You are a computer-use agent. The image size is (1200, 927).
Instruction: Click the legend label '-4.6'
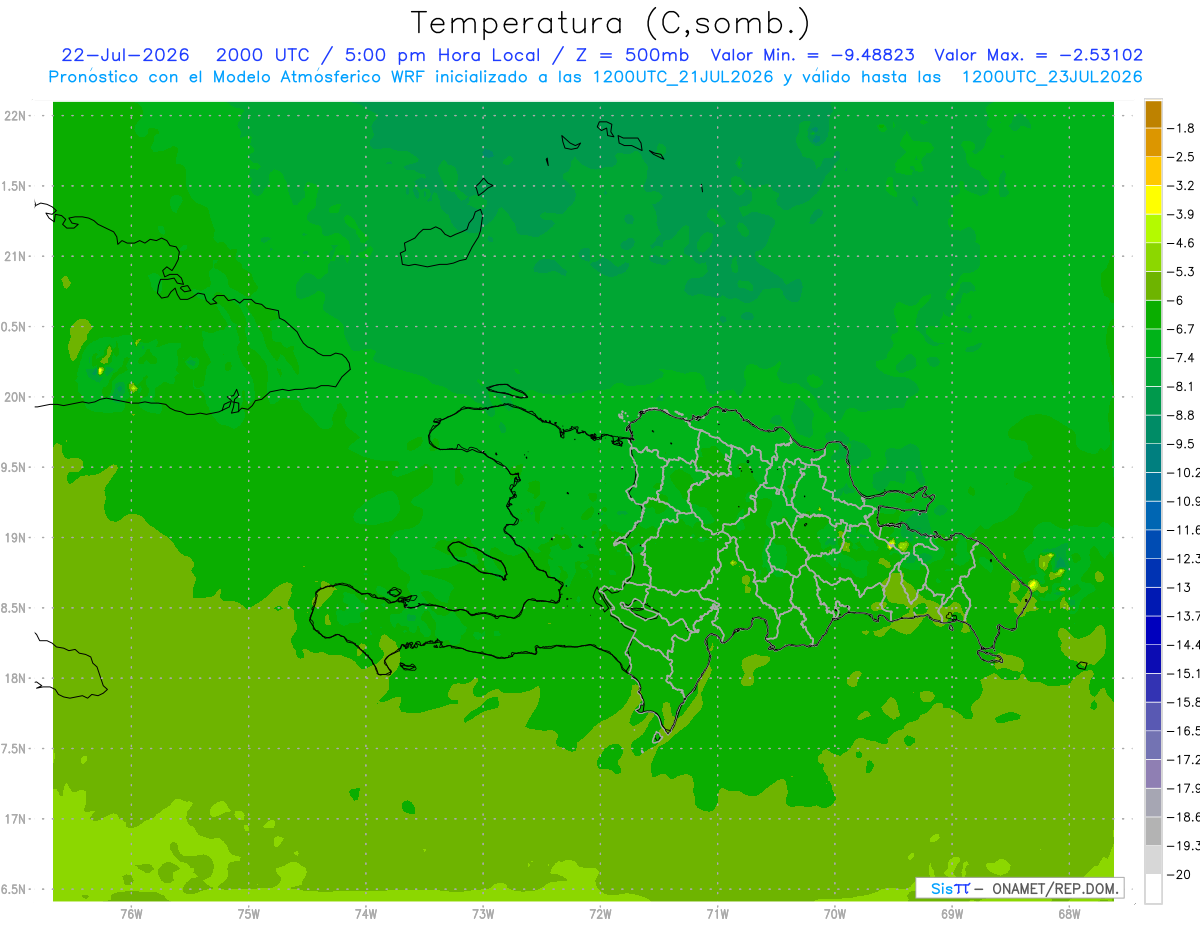pyautogui.click(x=1182, y=243)
